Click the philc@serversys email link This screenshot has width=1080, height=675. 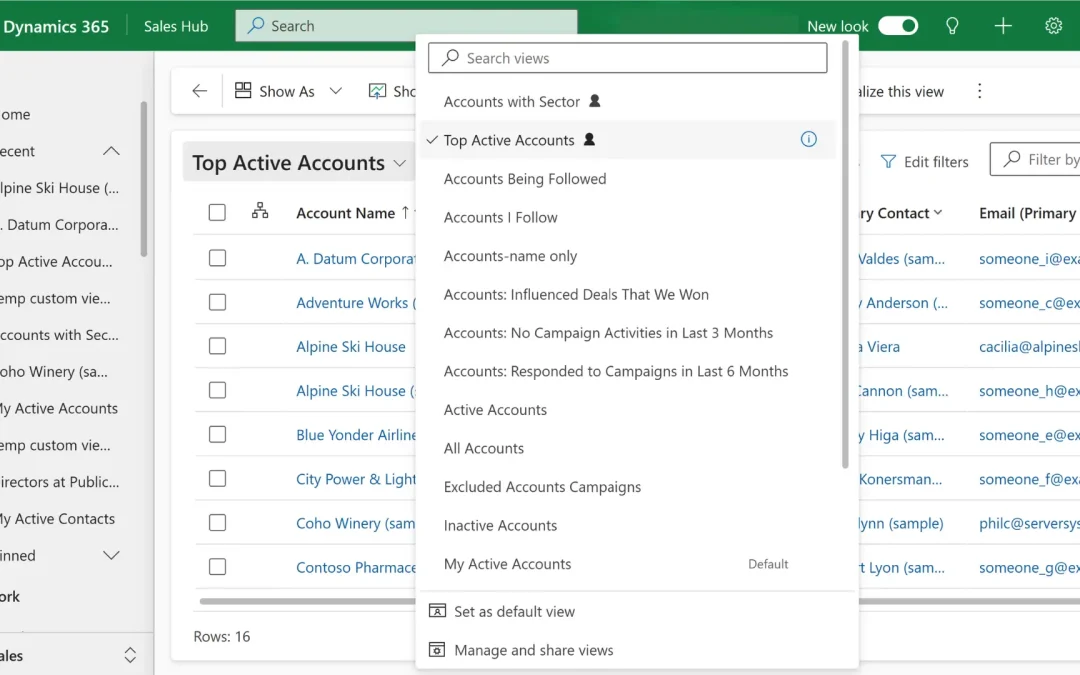pyautogui.click(x=1029, y=523)
